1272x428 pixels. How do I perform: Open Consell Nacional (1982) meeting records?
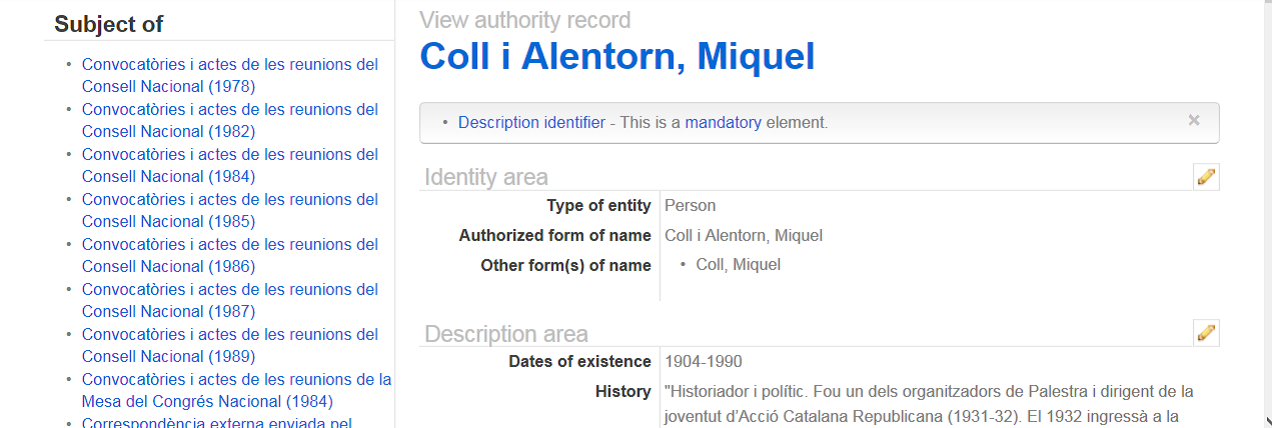point(230,120)
